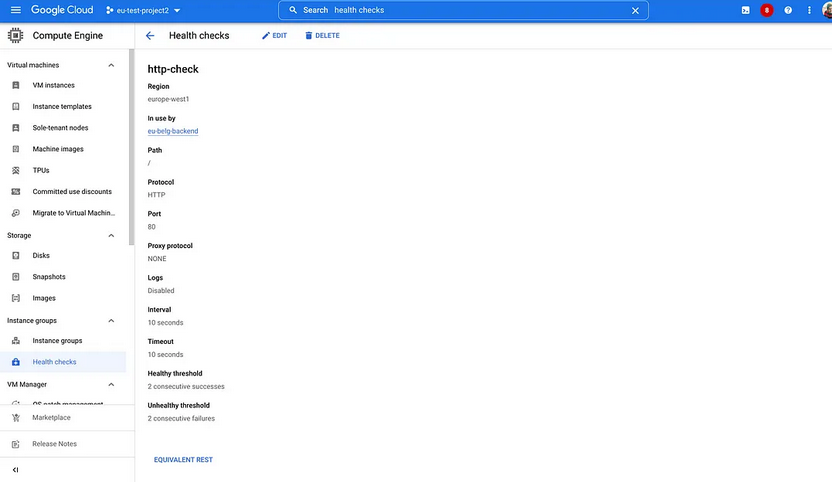
Task: Click the VM instances icon
Action: click(16, 85)
